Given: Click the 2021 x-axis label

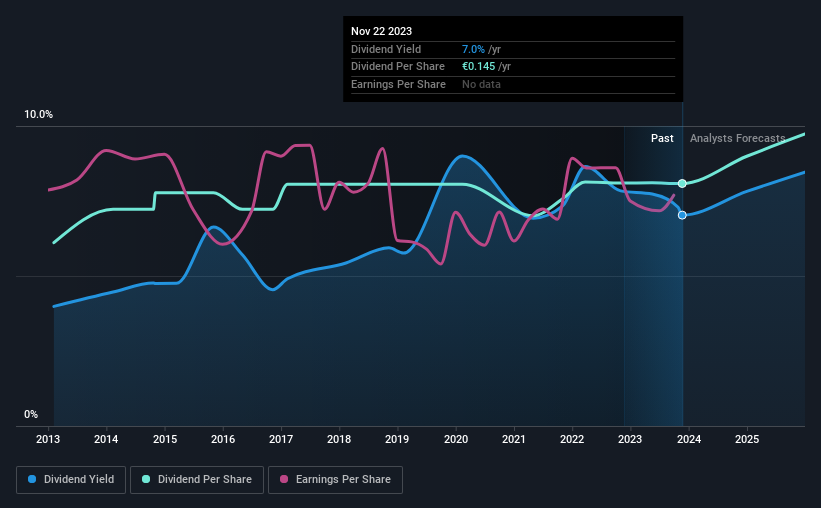Looking at the screenshot, I should pyautogui.click(x=514, y=439).
